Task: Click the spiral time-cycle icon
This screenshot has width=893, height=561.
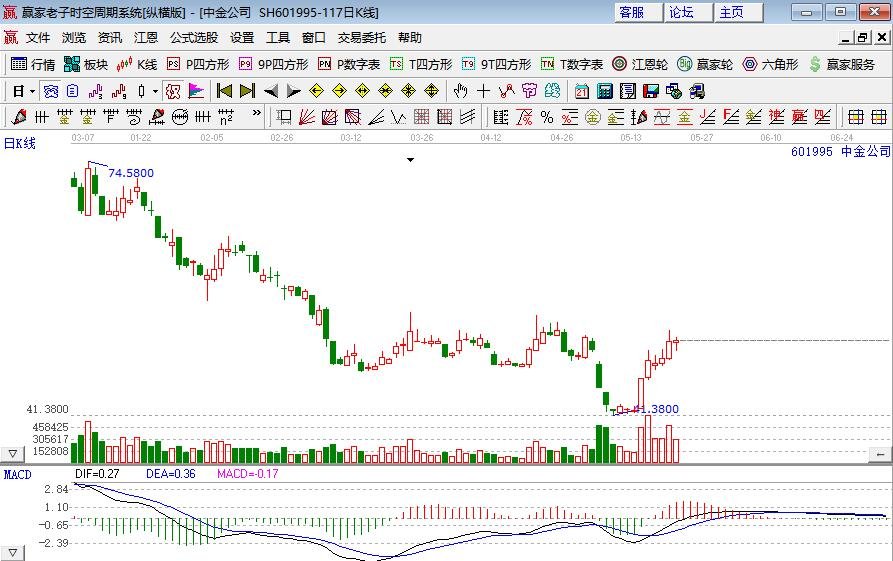Action: point(134,117)
